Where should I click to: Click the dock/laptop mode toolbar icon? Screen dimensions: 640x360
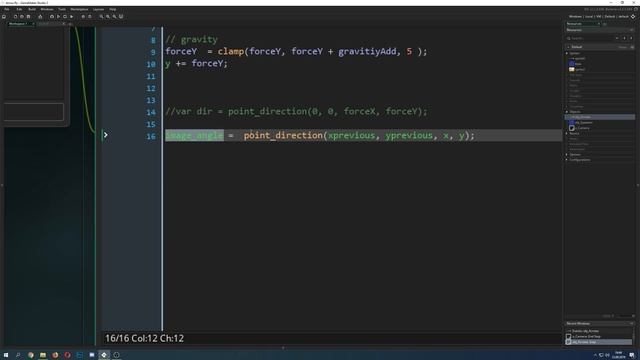point(121,17)
